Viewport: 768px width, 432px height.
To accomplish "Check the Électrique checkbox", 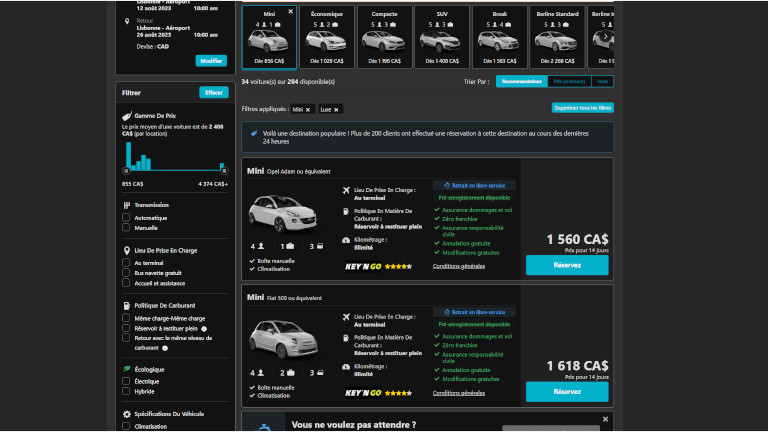I will (x=126, y=381).
